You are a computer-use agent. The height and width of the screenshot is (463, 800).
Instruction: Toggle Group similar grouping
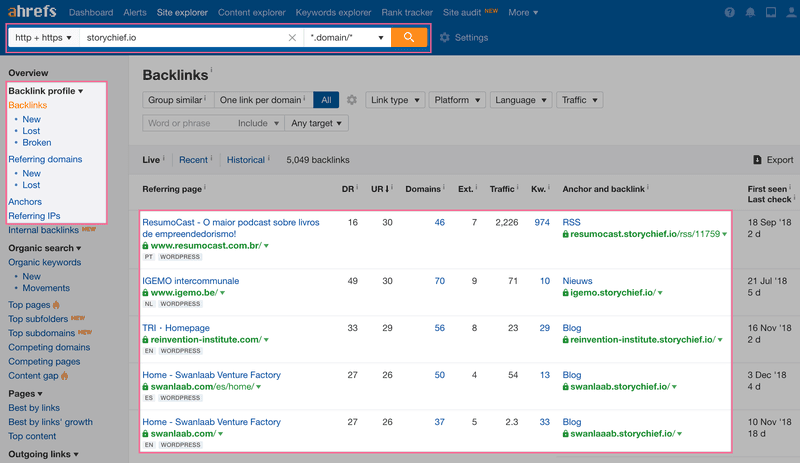point(178,100)
